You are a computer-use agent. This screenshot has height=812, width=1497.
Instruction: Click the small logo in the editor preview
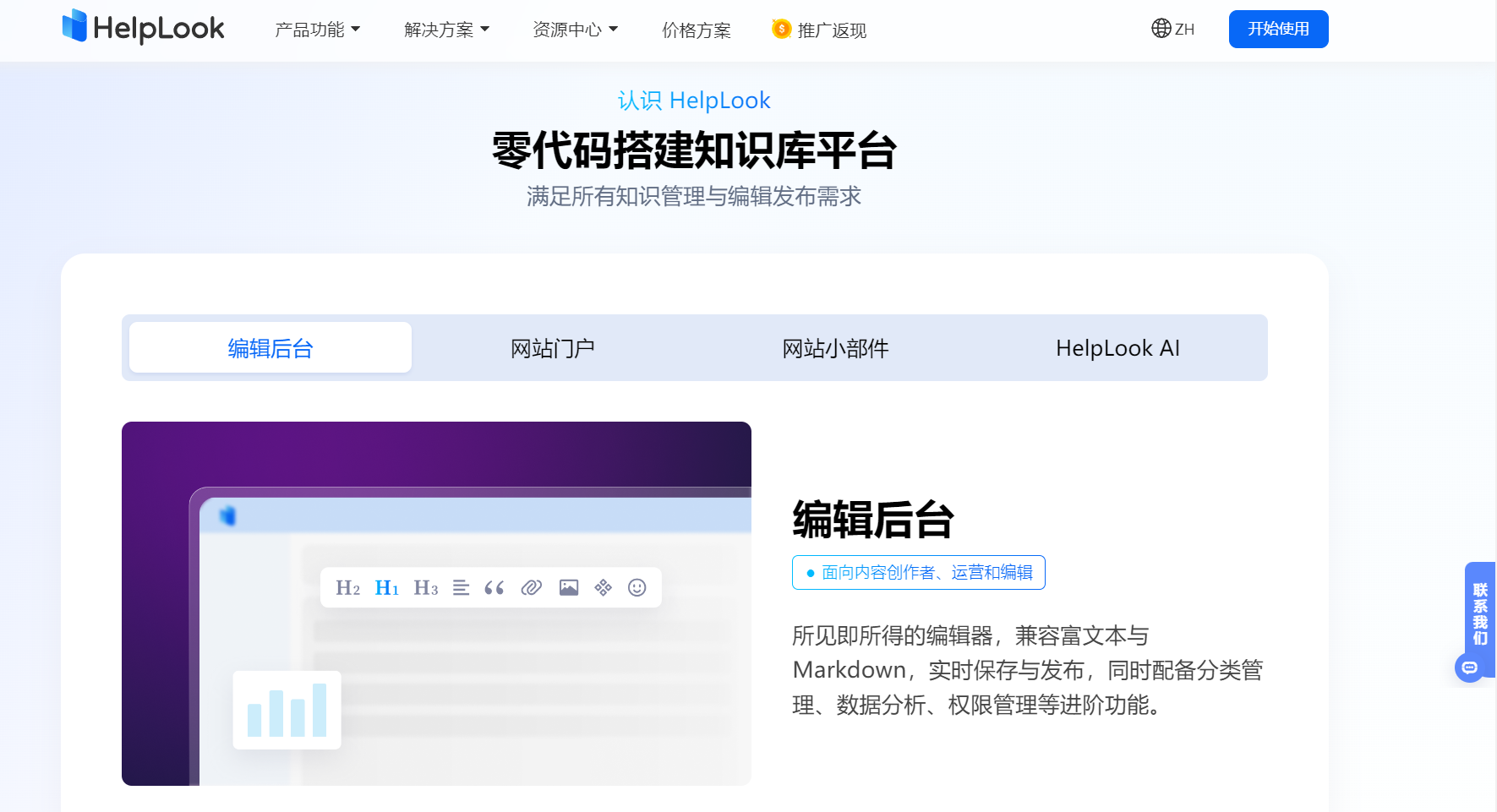227,515
